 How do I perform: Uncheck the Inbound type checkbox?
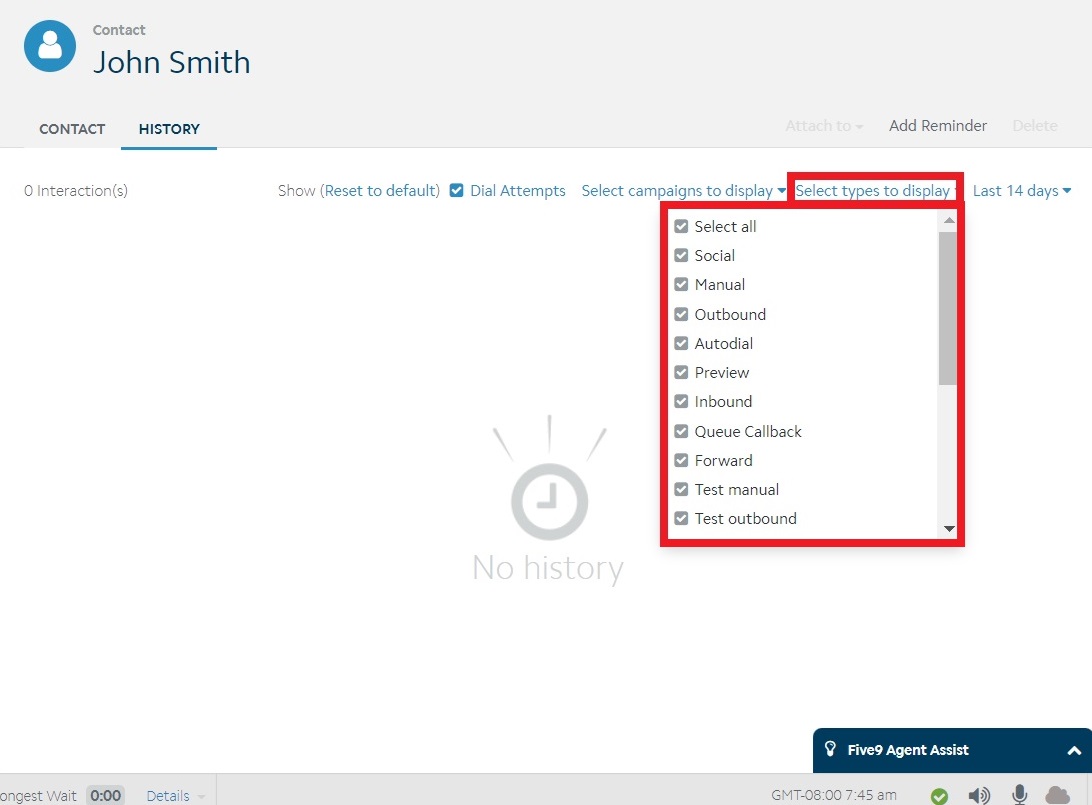pos(681,402)
